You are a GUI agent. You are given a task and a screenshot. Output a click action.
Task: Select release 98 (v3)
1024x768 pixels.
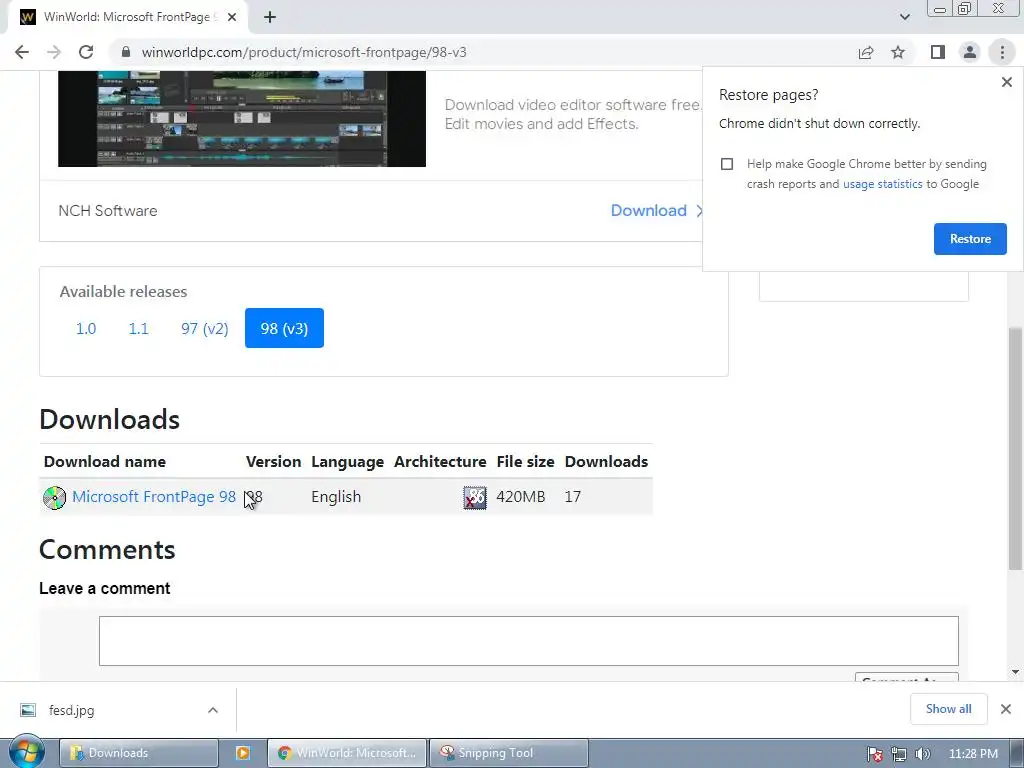pyautogui.click(x=284, y=328)
